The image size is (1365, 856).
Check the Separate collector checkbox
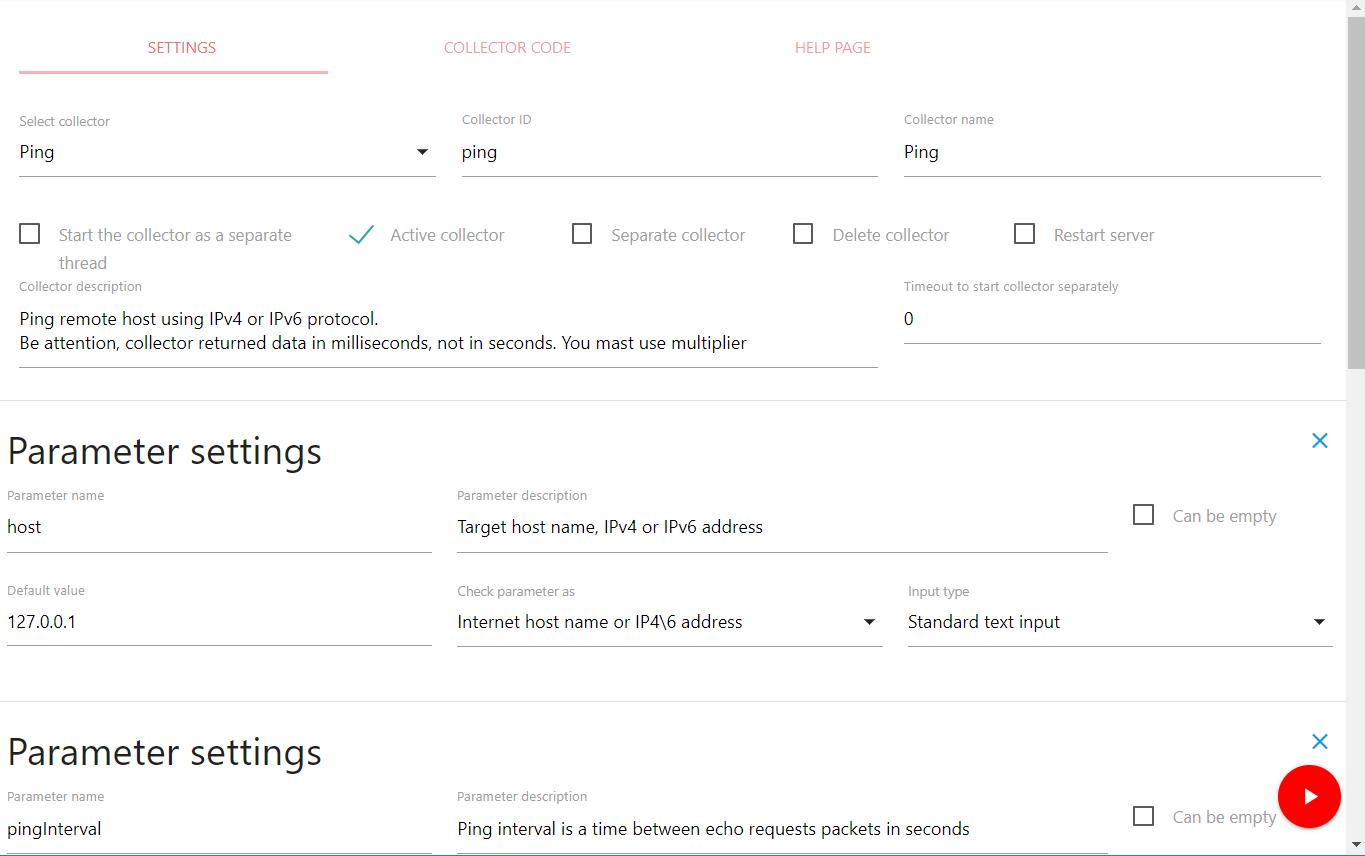click(x=582, y=234)
